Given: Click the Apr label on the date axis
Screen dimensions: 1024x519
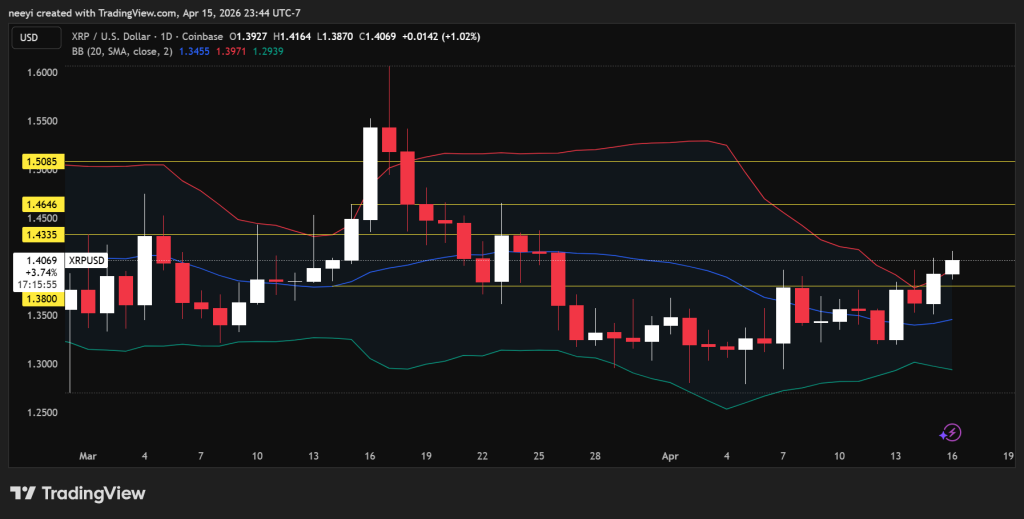Looking at the screenshot, I should [671, 455].
